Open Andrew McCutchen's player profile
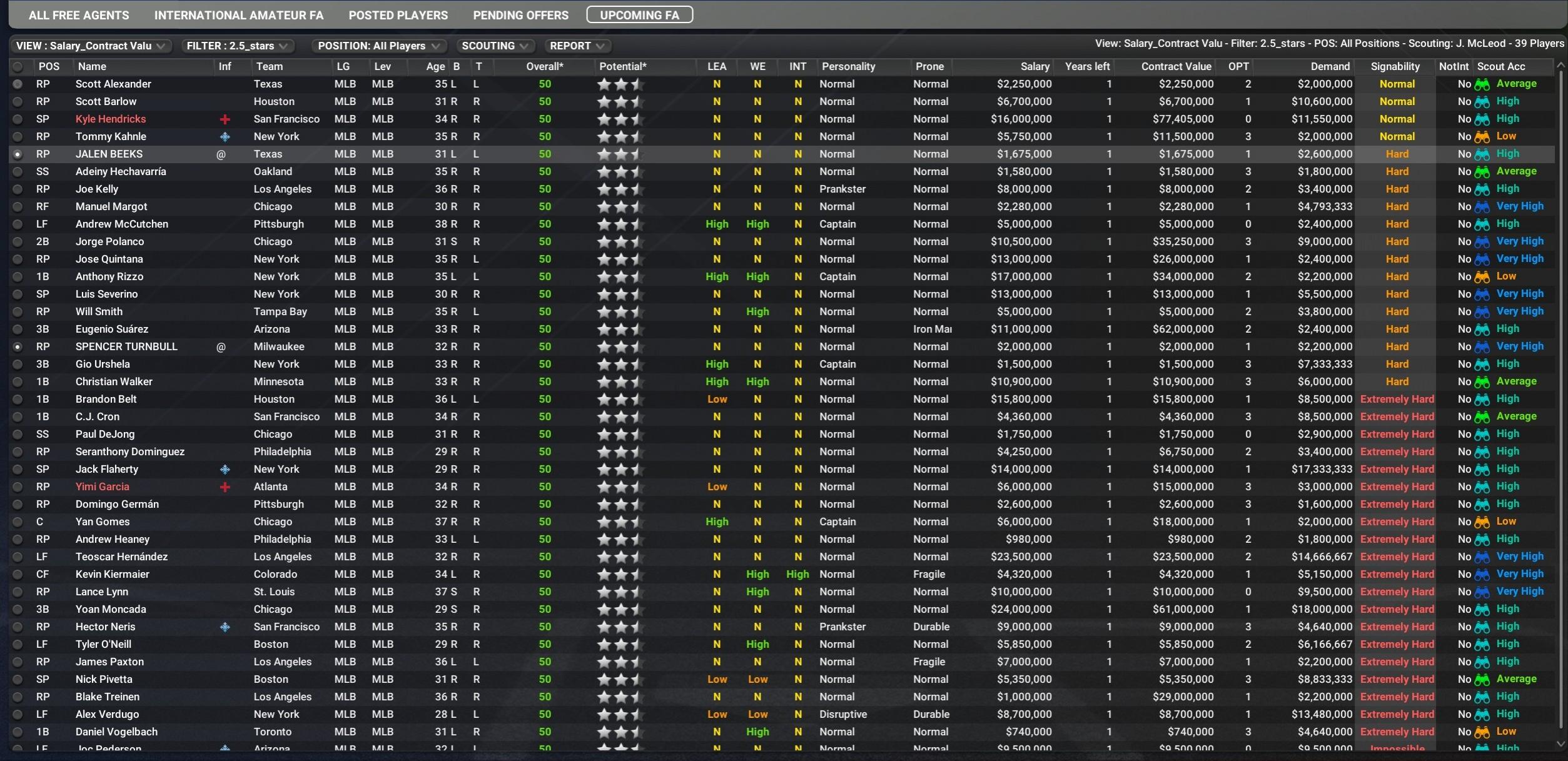The image size is (1568, 761). tap(123, 224)
